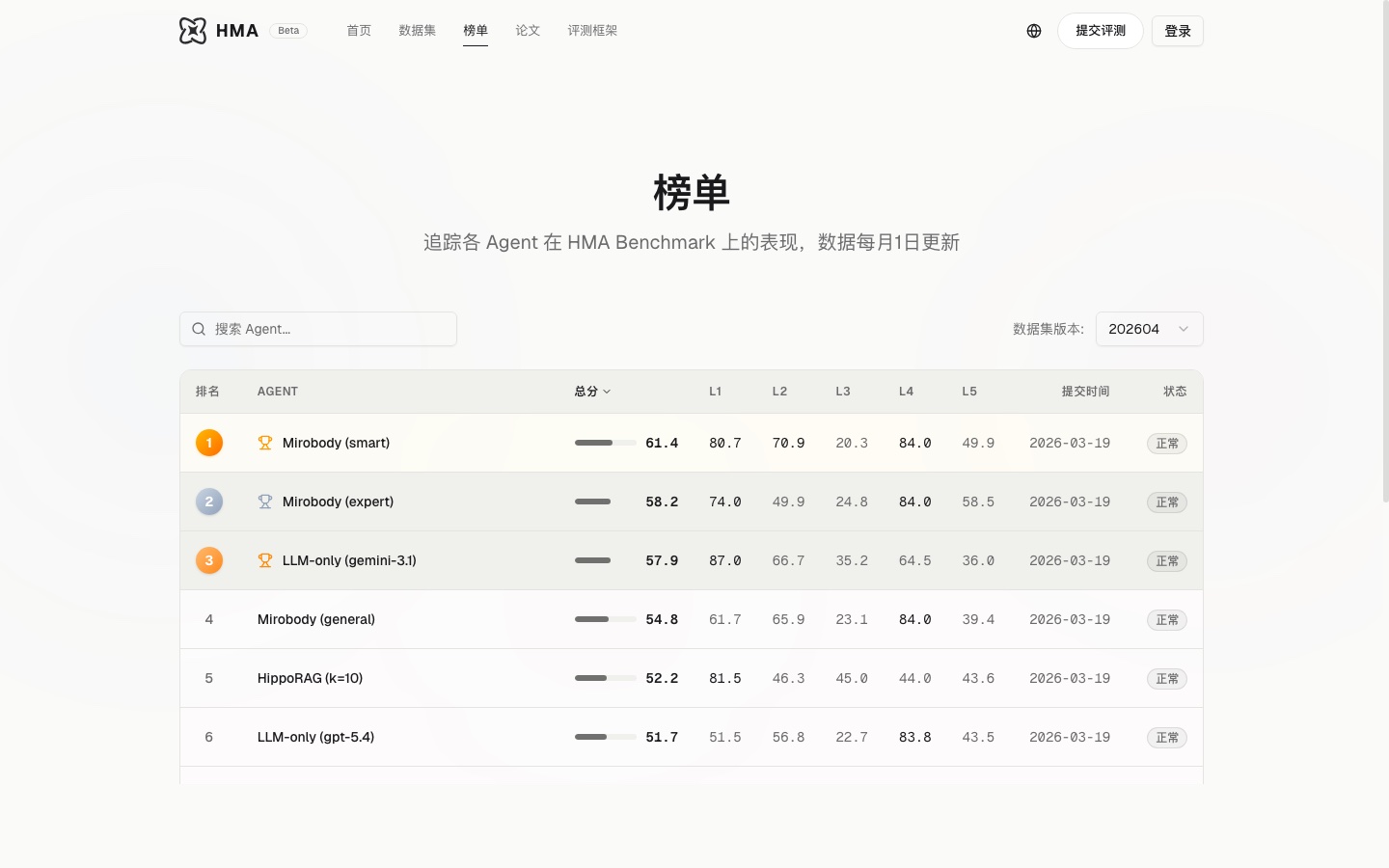This screenshot has width=1389, height=868.
Task: Click the HippoRAG (k=10) agent name
Action: click(x=311, y=678)
